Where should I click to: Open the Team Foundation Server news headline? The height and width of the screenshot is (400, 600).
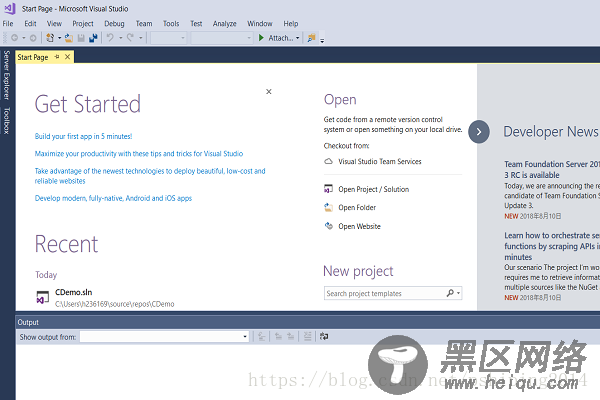[x=552, y=169]
